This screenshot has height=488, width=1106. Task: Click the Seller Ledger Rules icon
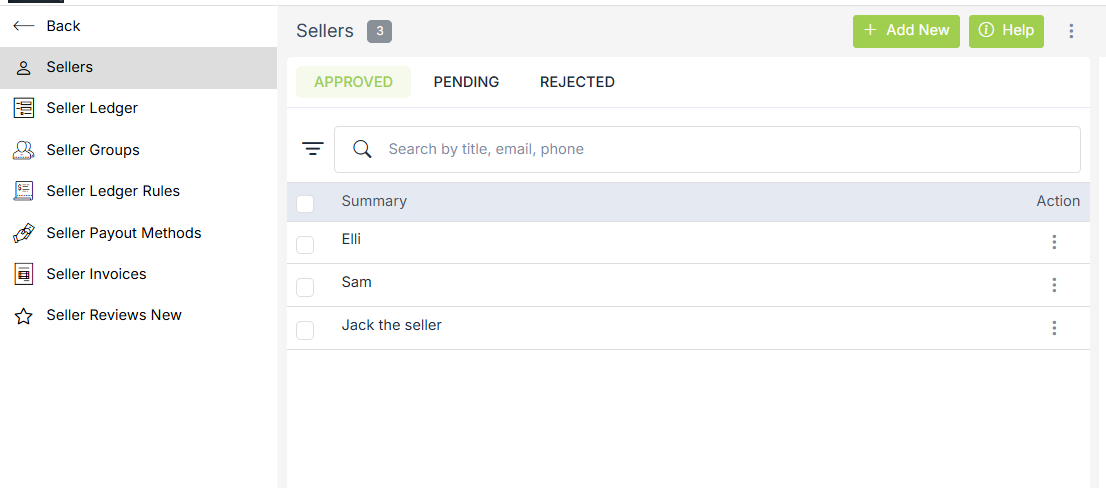click(x=24, y=191)
